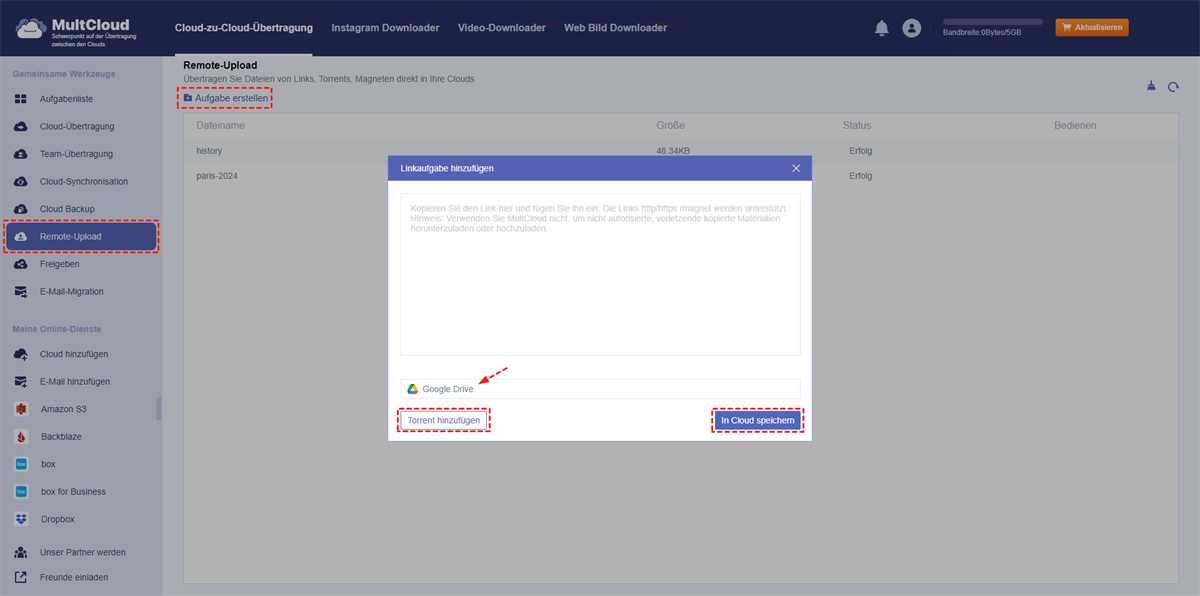The height and width of the screenshot is (596, 1200).
Task: Close the Linkaufgabe hinzufügen dialog
Action: pyautogui.click(x=796, y=168)
